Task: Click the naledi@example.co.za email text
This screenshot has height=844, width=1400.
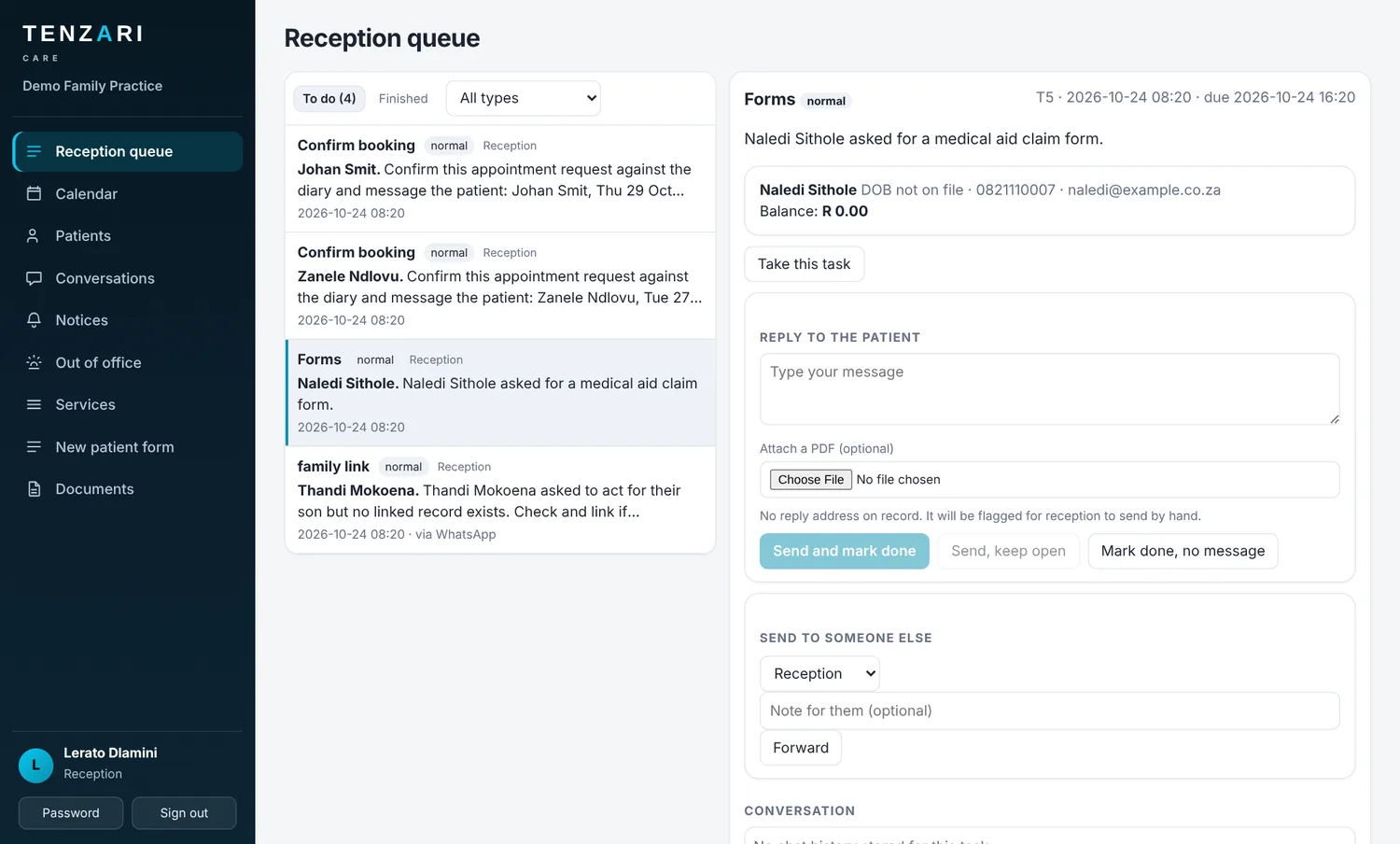Action: [1144, 190]
